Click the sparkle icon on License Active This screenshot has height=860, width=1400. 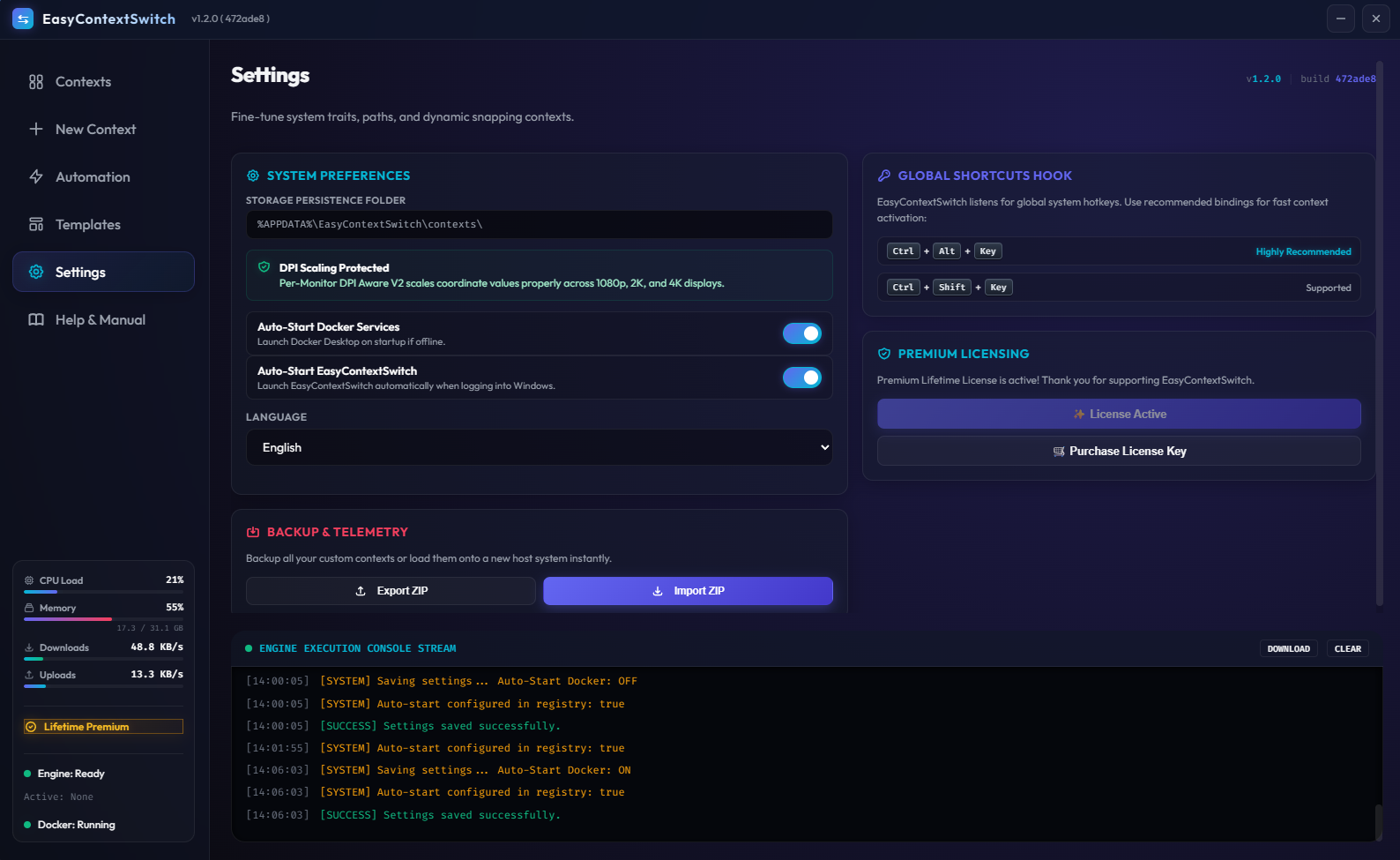1079,415
